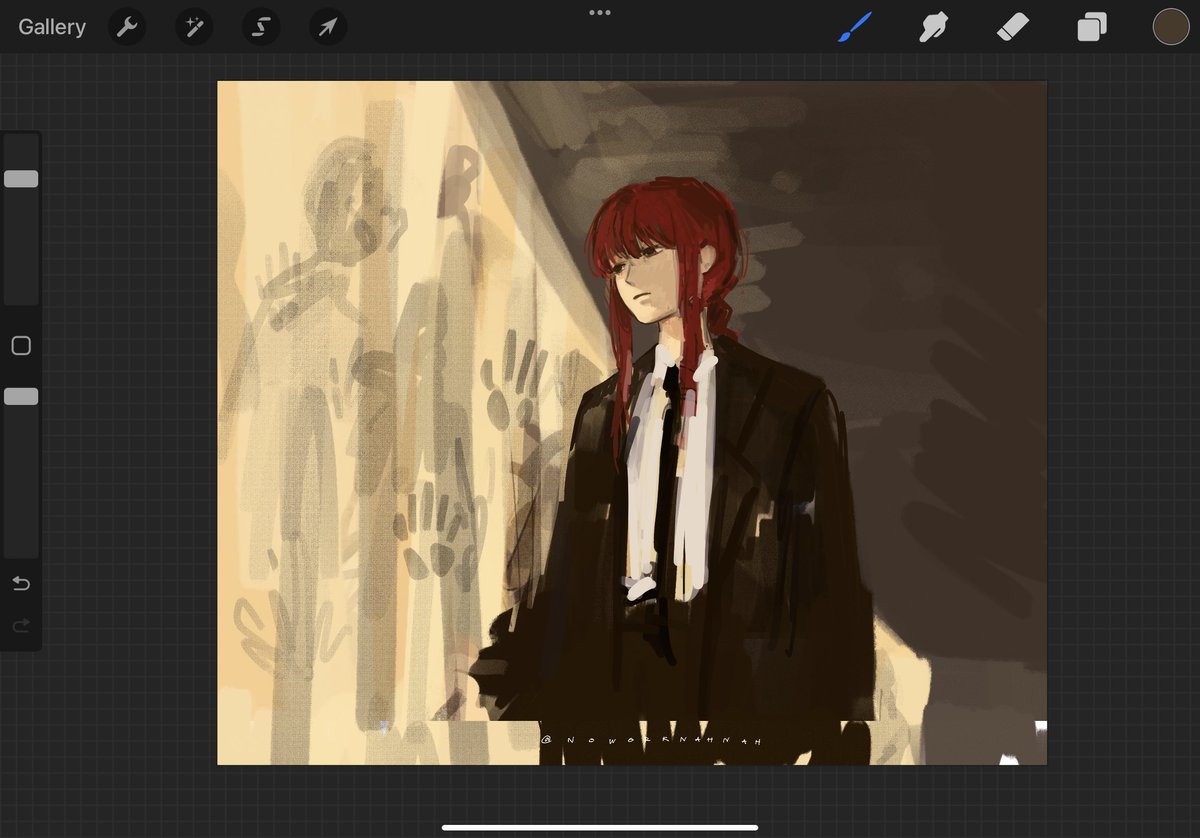Open the active color picker circle
This screenshot has width=1200, height=838.
[x=1171, y=27]
